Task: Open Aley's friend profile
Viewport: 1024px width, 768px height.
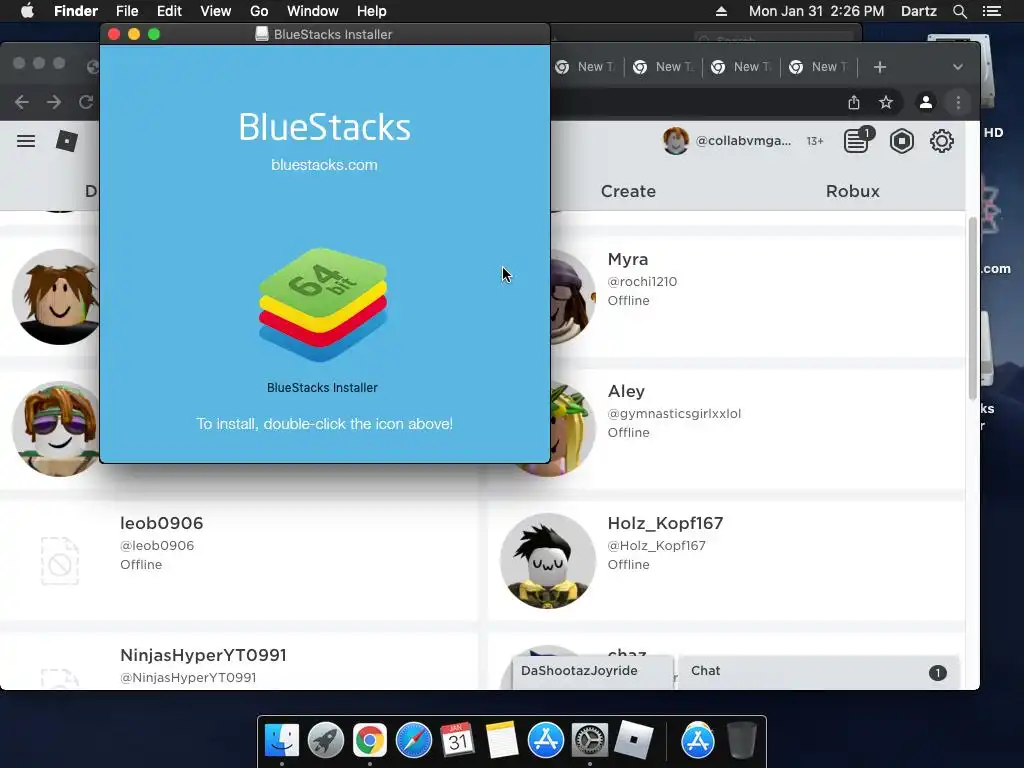Action: (x=626, y=391)
